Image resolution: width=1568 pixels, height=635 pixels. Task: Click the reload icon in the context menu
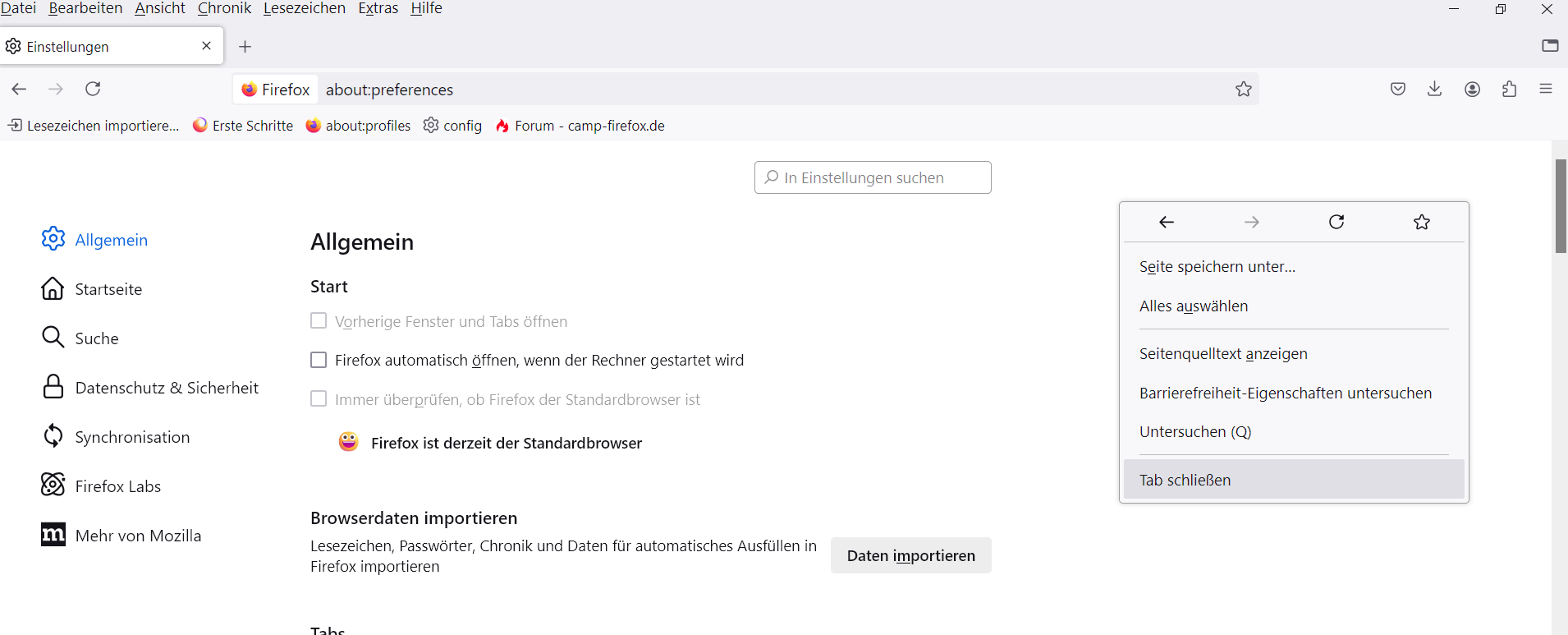click(x=1336, y=222)
